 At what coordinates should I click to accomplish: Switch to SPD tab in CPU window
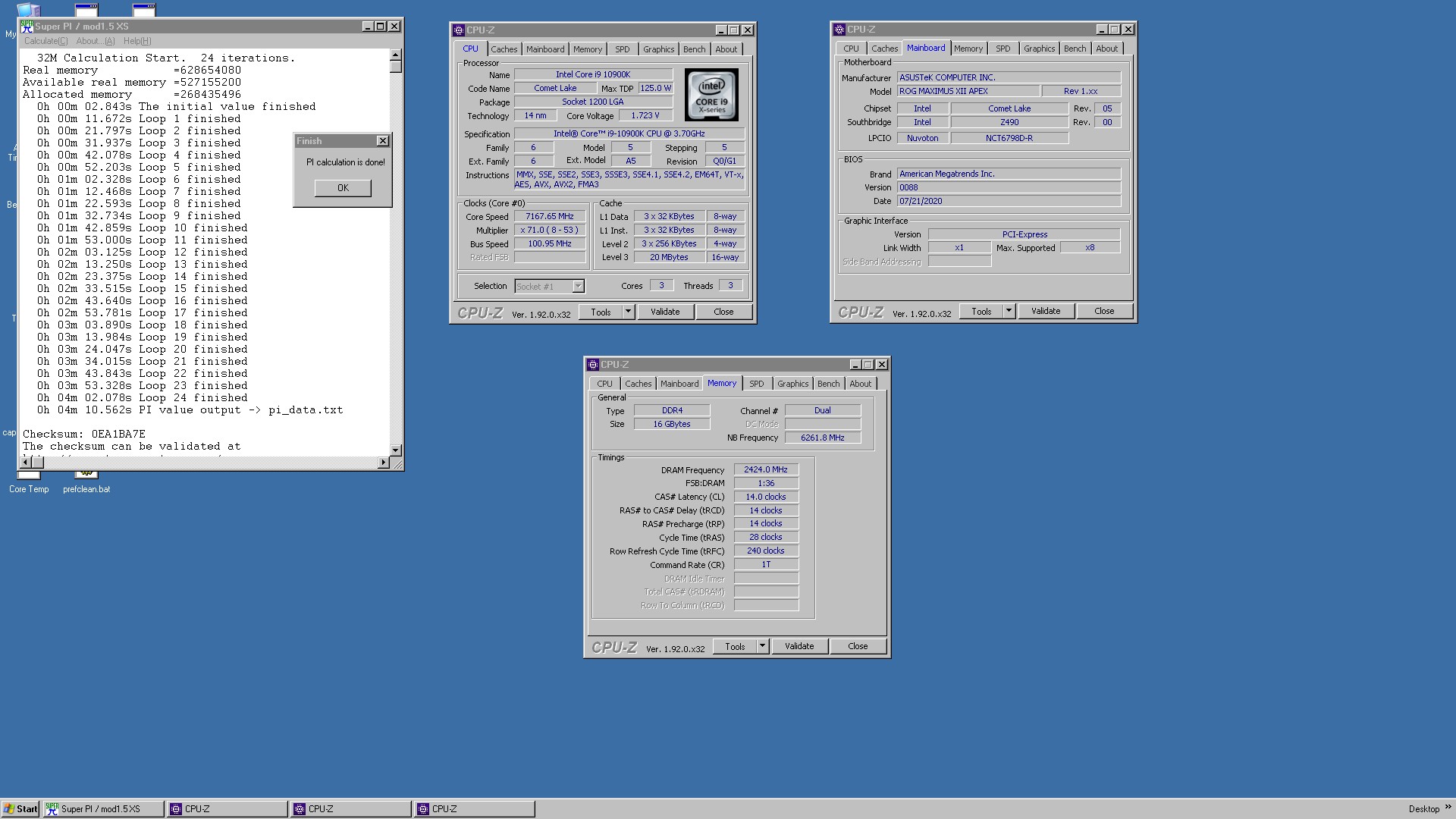click(623, 49)
